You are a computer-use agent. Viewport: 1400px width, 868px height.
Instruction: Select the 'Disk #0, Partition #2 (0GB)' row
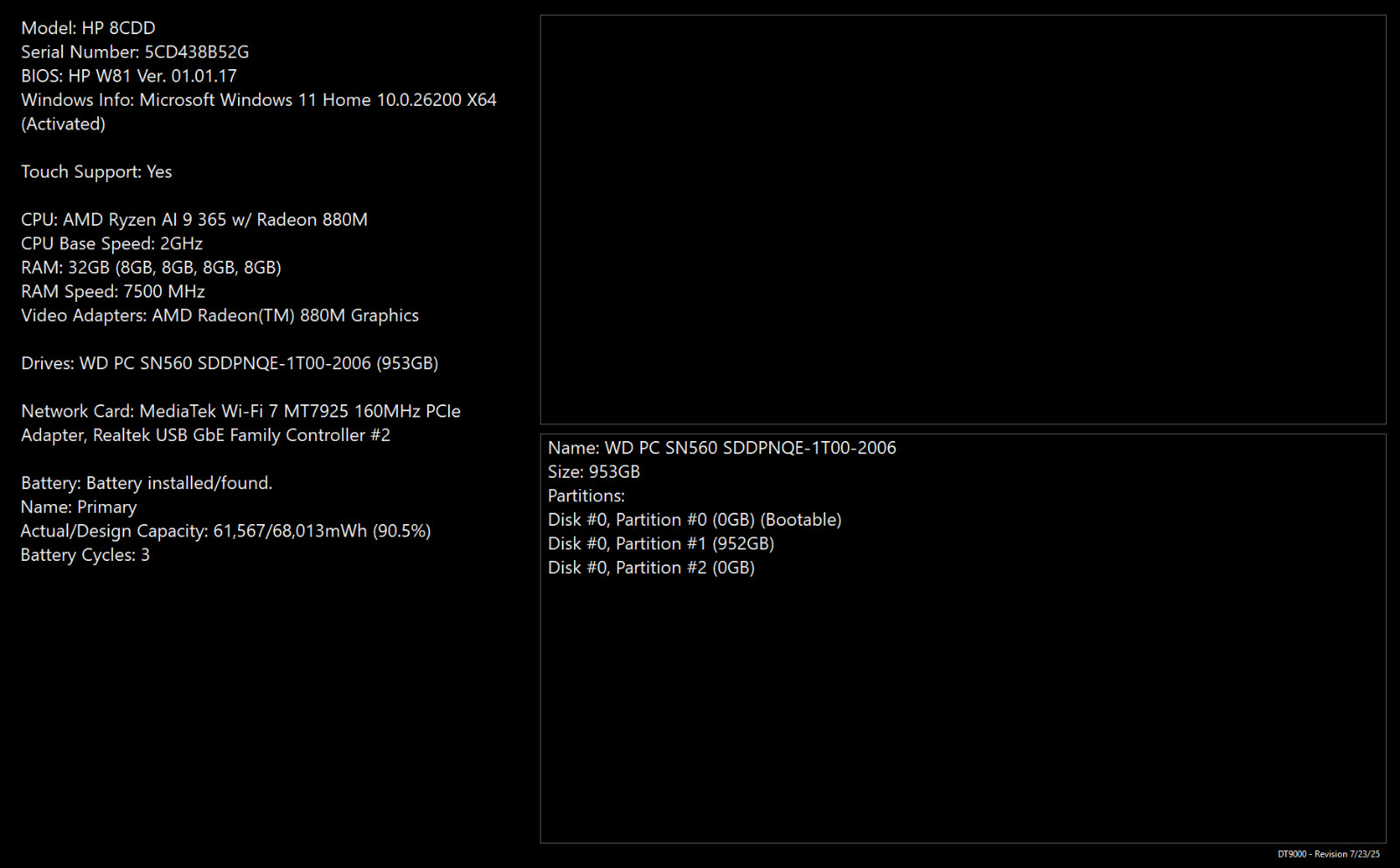coord(651,568)
